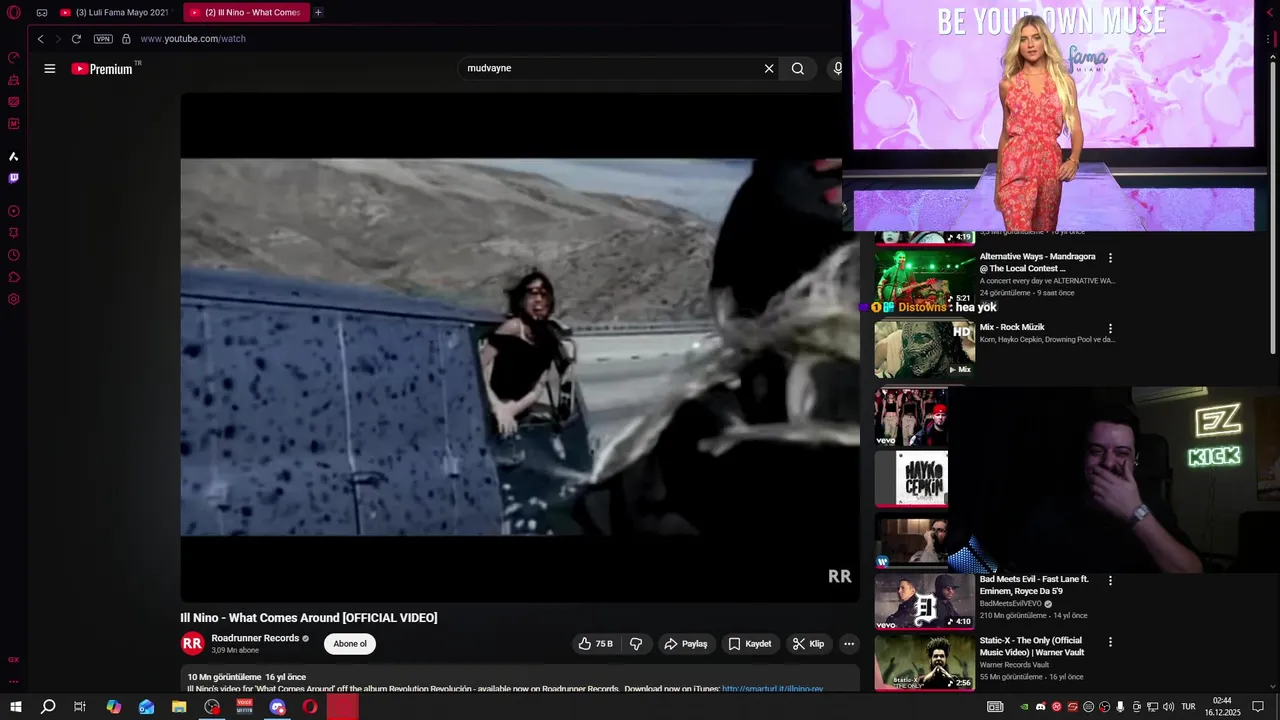Open the Opera GX main menu logo
Viewport: 1280px width, 720px height.
coord(14,13)
